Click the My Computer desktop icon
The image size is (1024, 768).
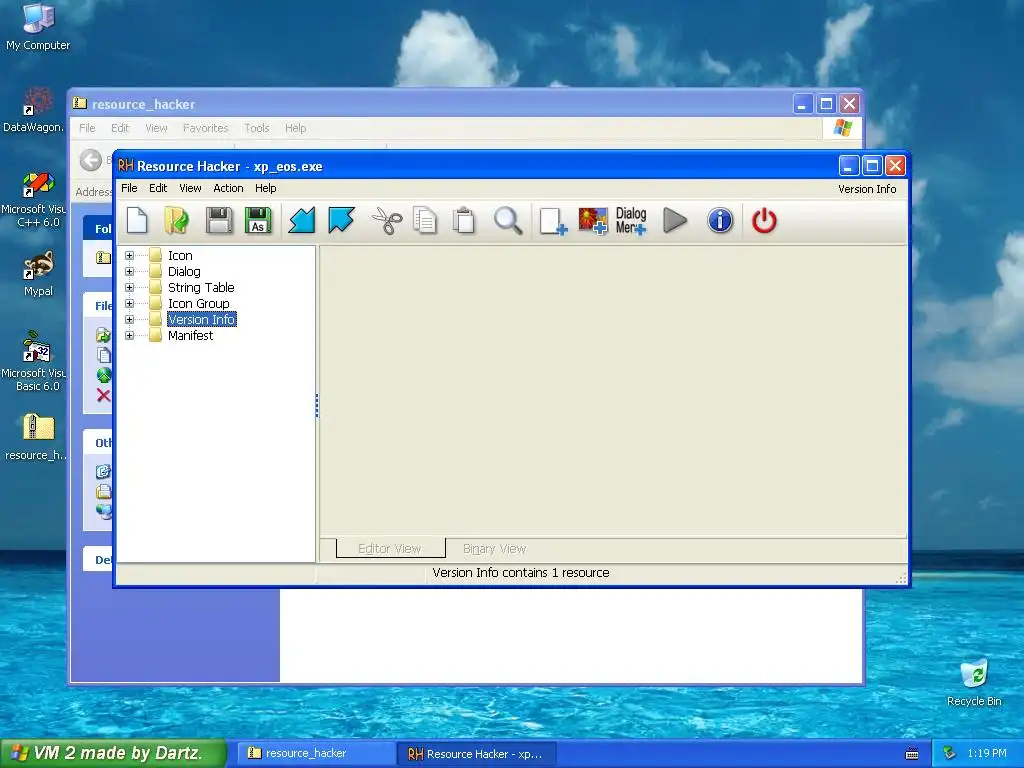[x=38, y=26]
